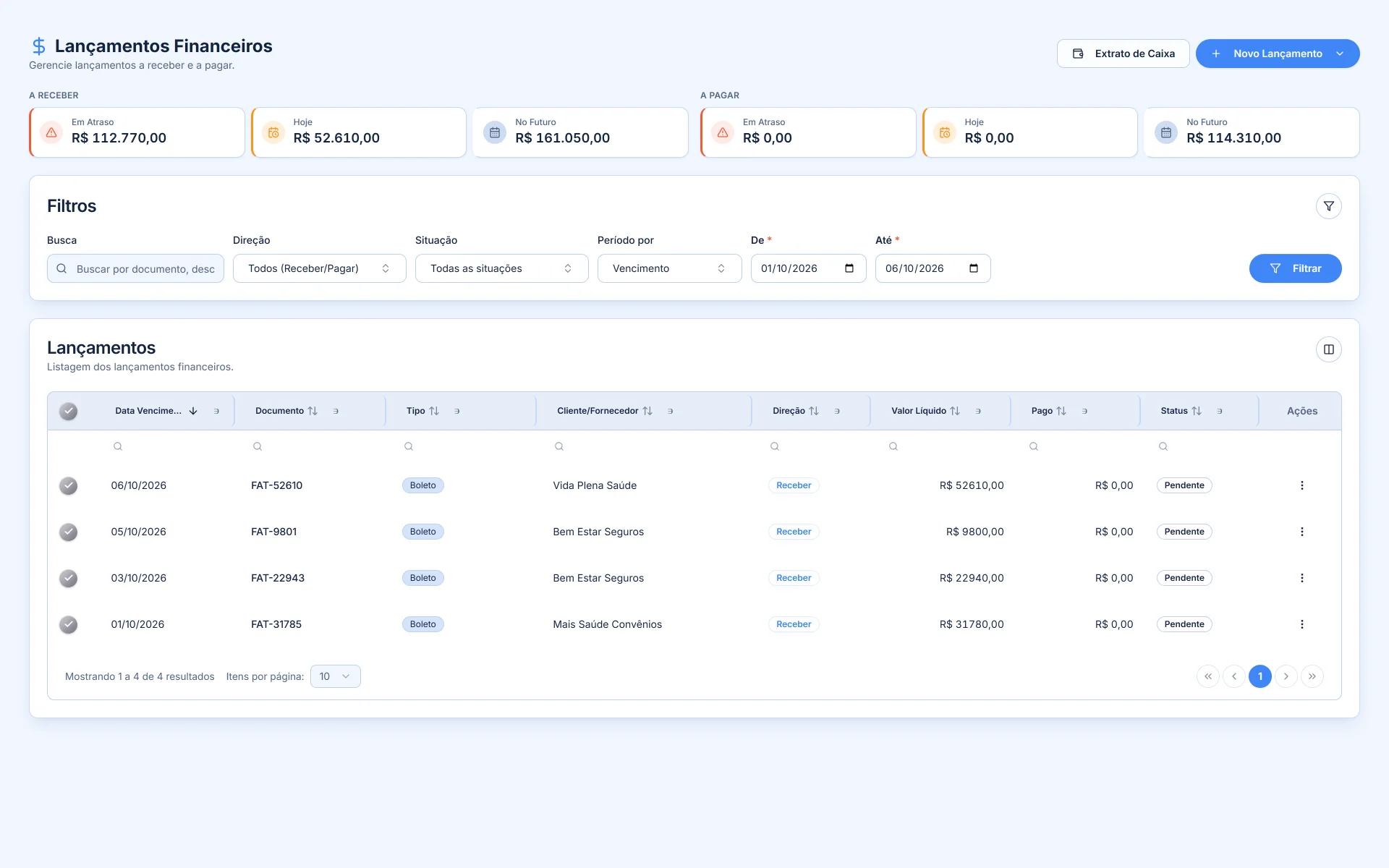Sort by Data Vencimento arrow
Image resolution: width=1389 pixels, height=868 pixels.
[193, 411]
